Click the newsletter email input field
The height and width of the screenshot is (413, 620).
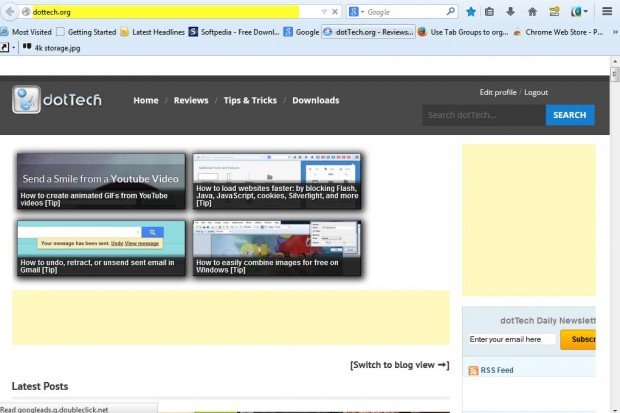pyautogui.click(x=512, y=339)
